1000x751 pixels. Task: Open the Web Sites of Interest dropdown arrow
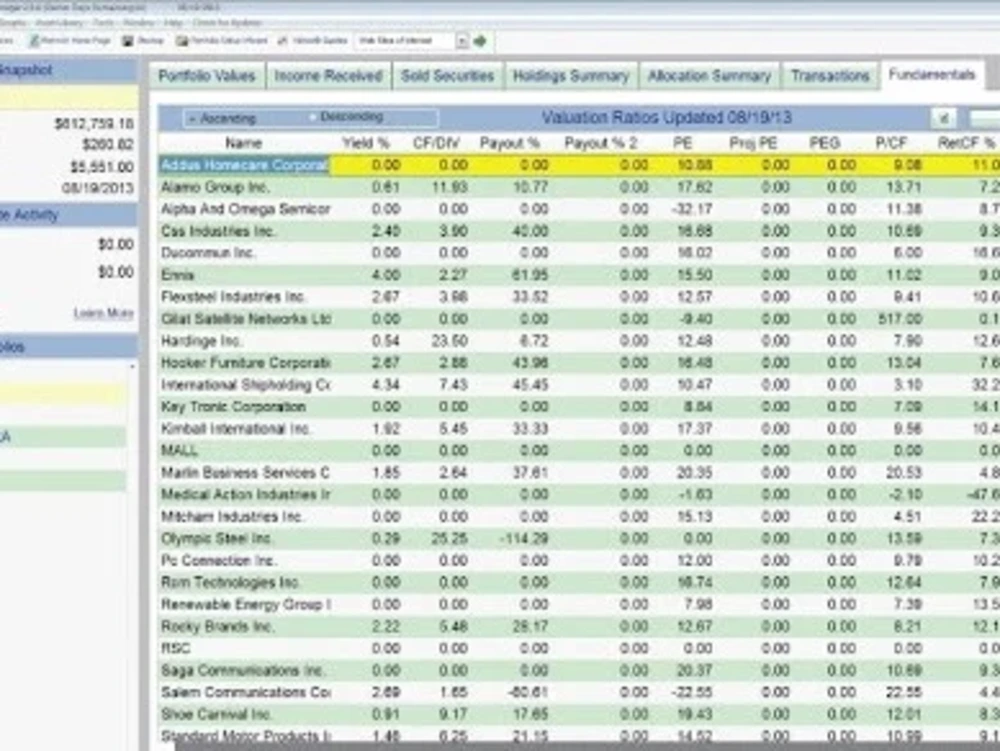point(462,41)
